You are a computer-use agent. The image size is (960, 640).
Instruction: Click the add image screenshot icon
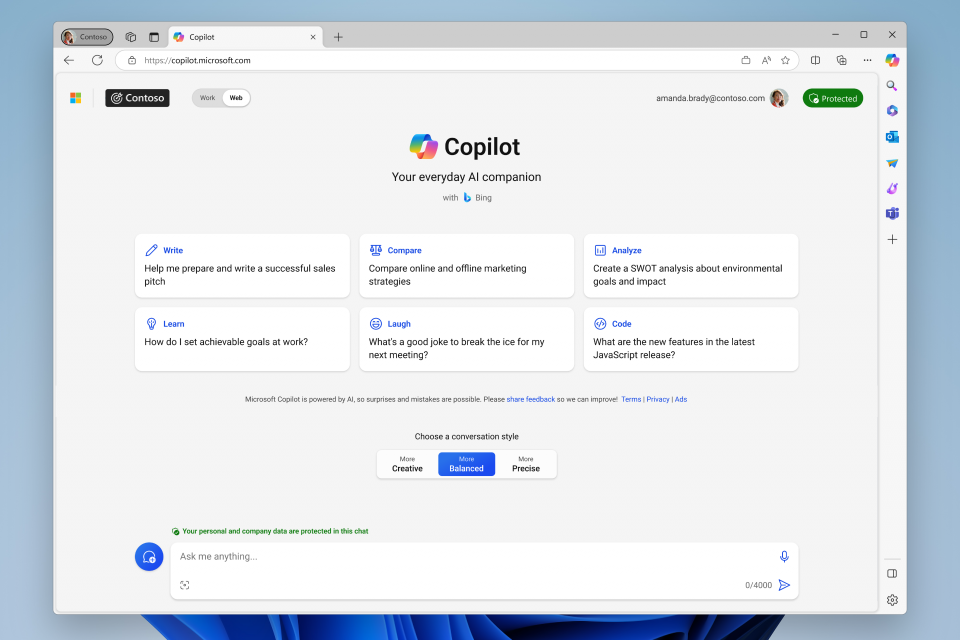185,585
